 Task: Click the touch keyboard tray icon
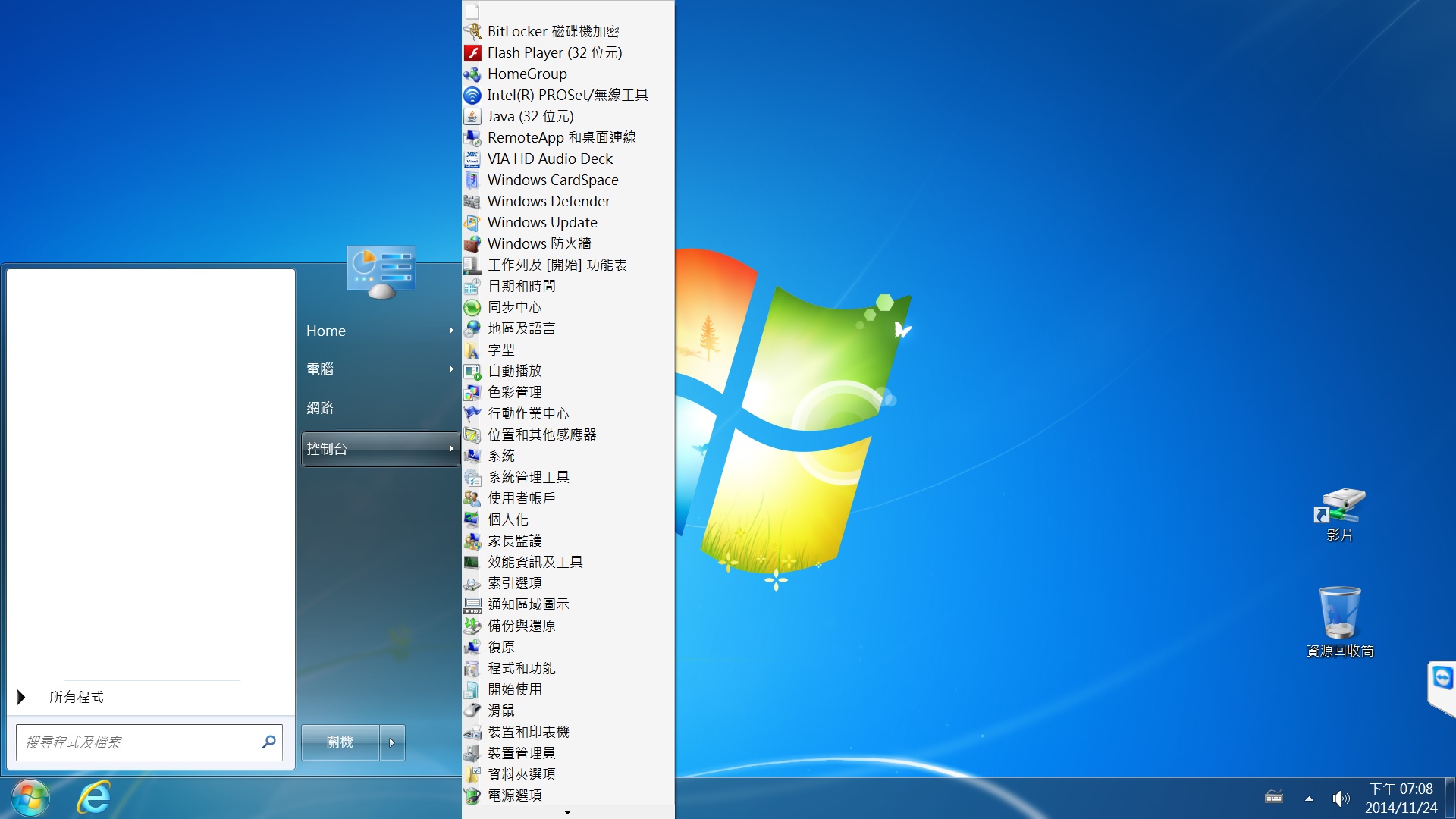click(1274, 798)
